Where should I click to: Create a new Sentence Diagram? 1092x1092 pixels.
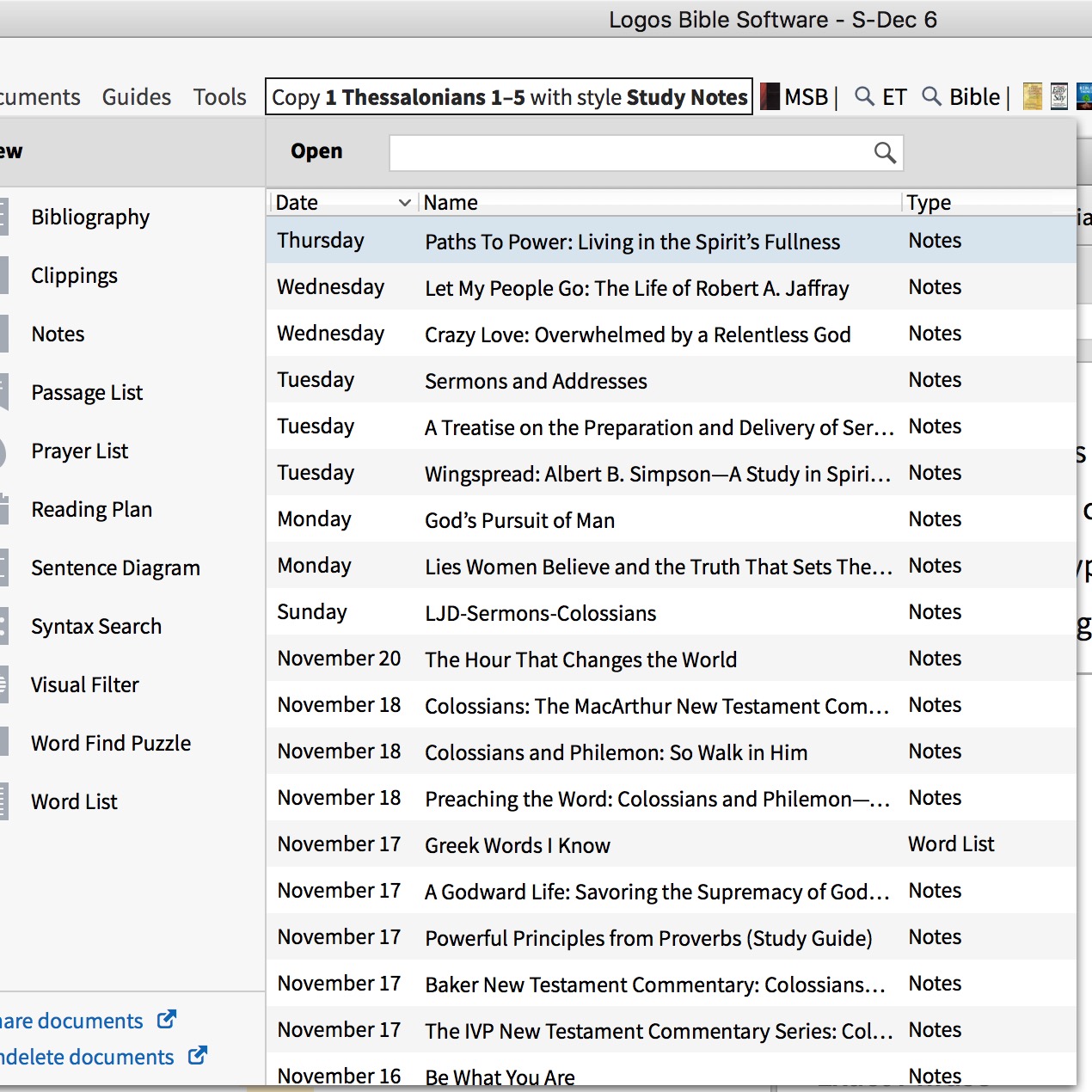(x=115, y=568)
